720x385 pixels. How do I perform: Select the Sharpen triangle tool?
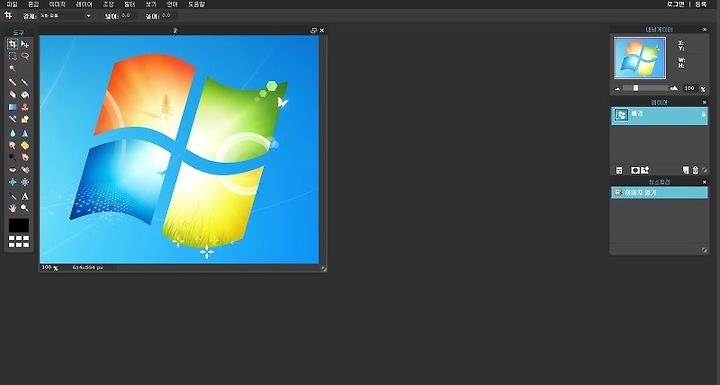(25, 133)
